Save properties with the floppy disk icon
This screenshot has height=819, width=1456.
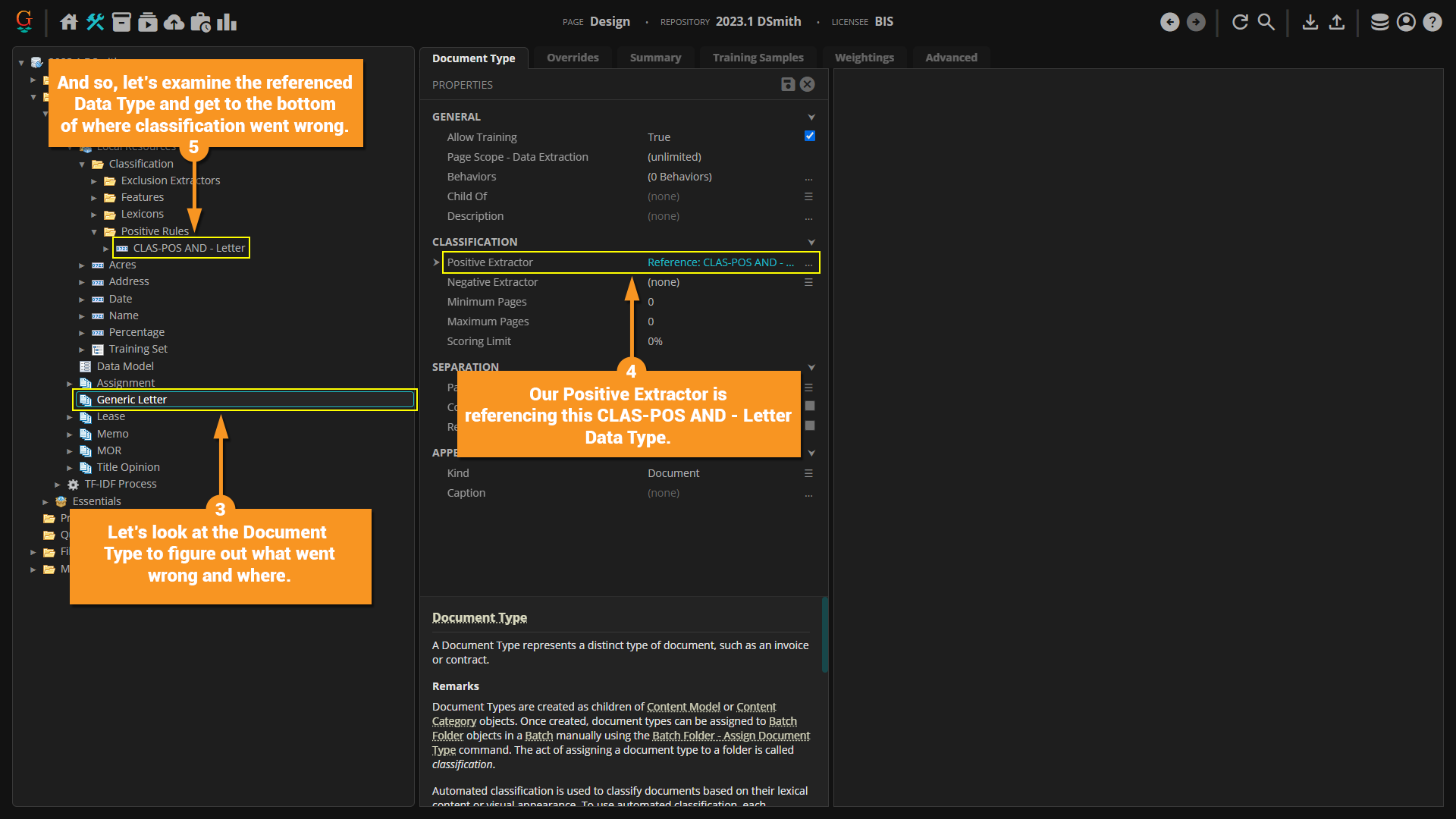click(788, 84)
